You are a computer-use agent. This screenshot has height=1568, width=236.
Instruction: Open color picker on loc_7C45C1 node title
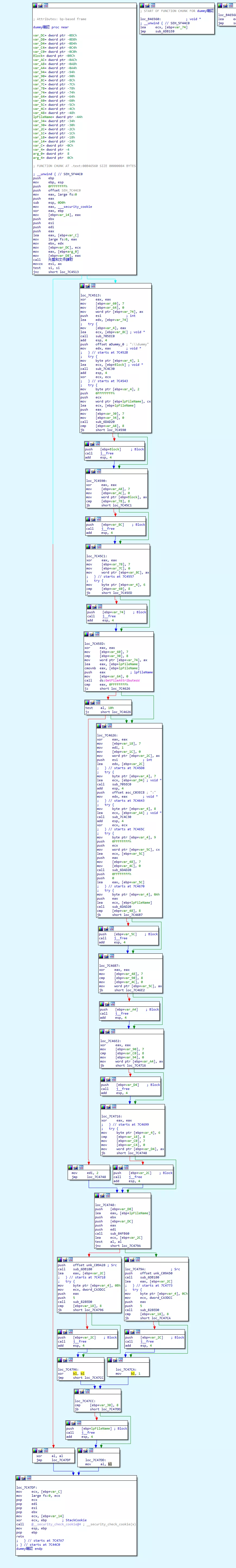coord(89,547)
